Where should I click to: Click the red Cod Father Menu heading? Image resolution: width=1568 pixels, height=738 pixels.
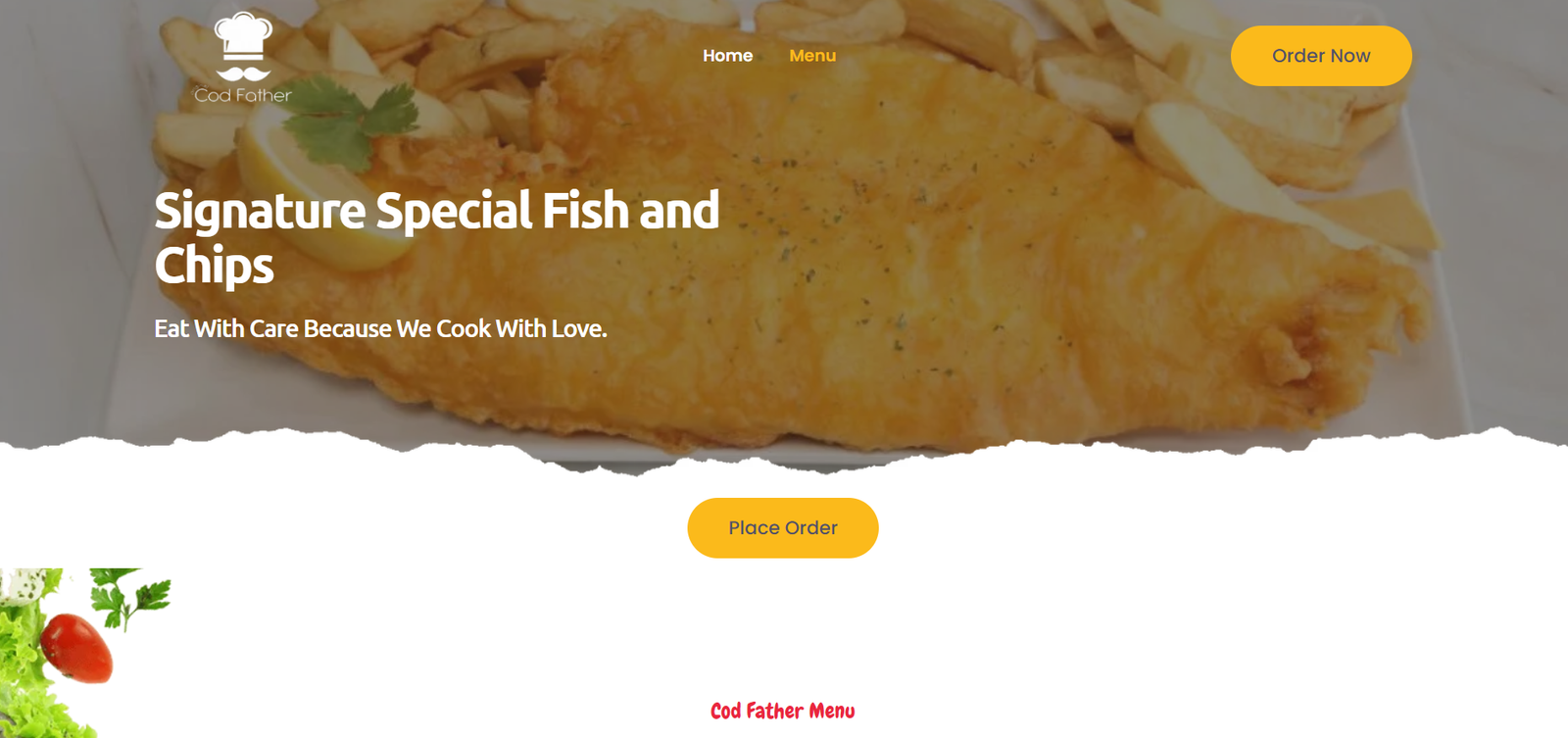coord(783,711)
